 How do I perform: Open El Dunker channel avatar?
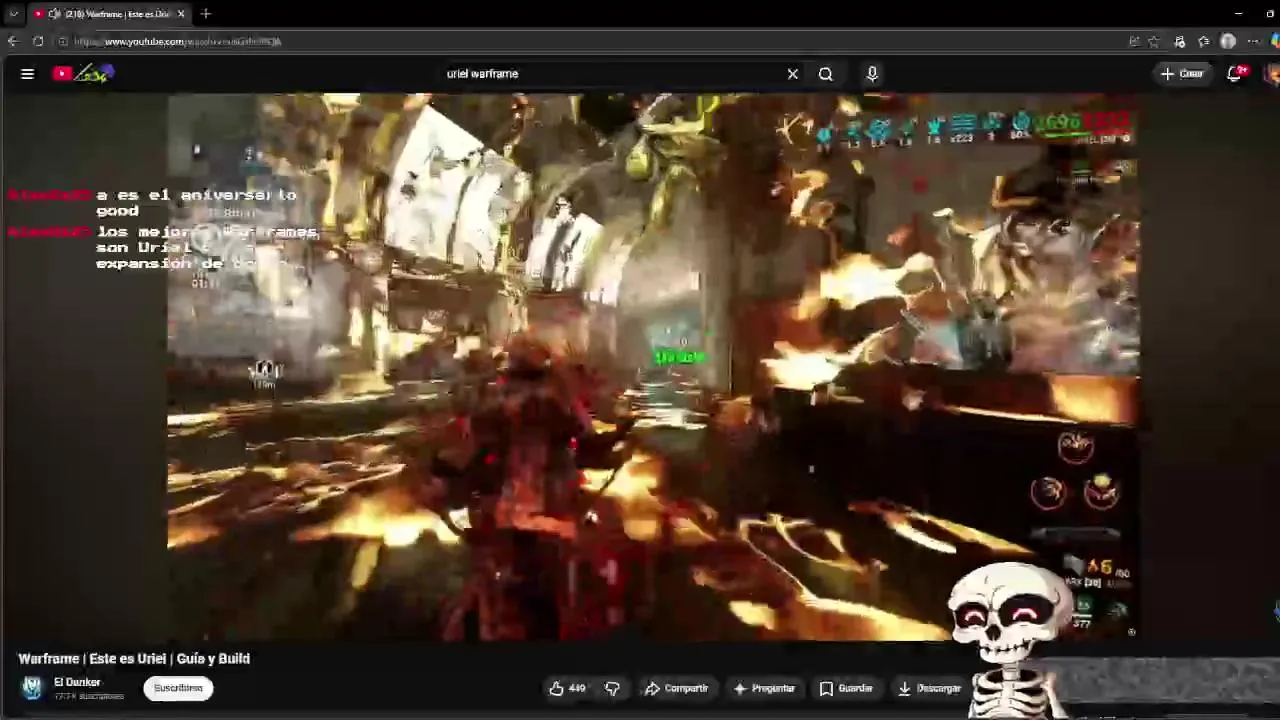tap(32, 688)
